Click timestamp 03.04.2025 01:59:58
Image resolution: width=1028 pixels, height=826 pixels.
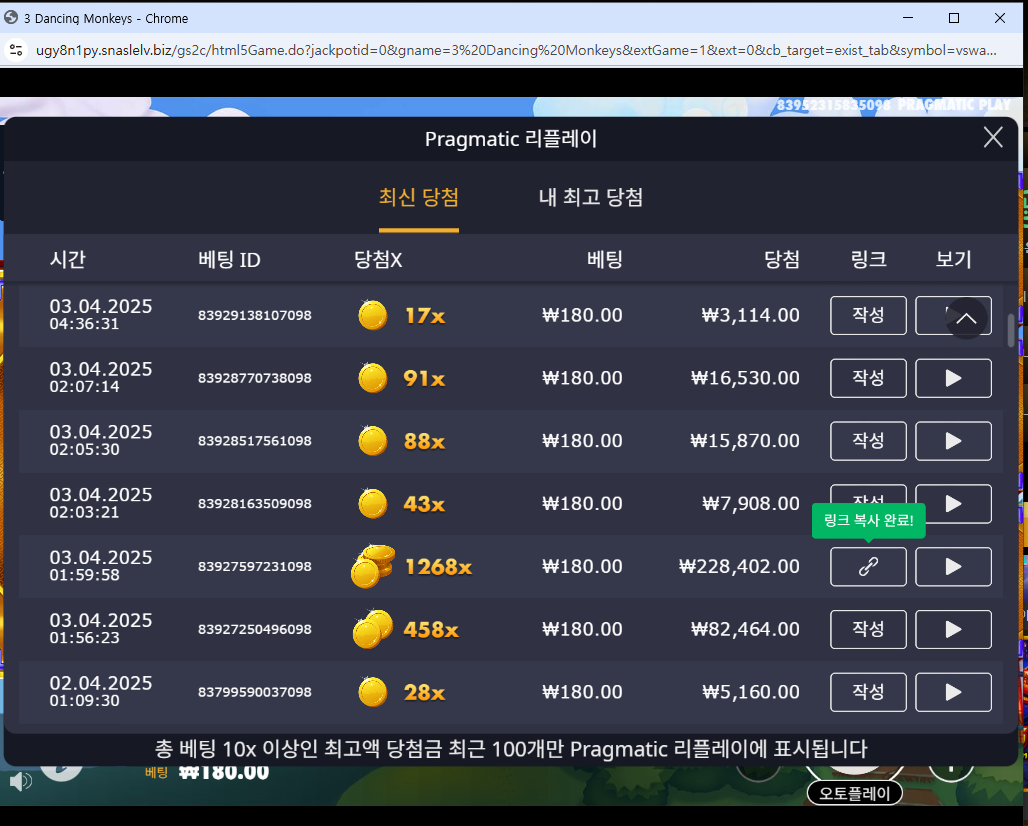(x=101, y=566)
